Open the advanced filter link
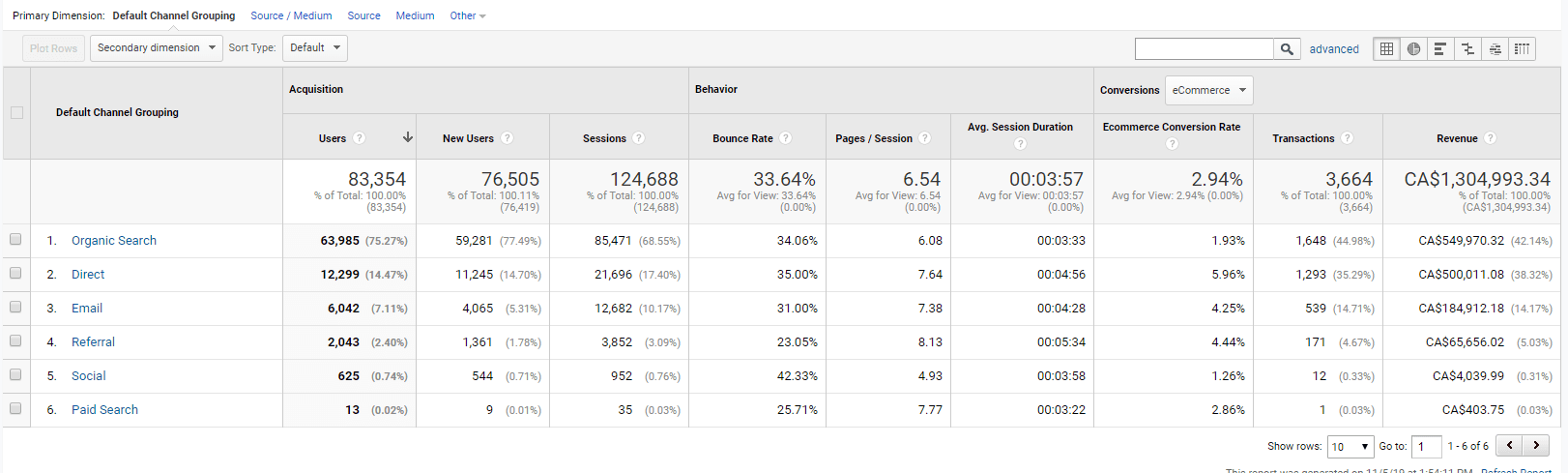 pyautogui.click(x=1334, y=49)
